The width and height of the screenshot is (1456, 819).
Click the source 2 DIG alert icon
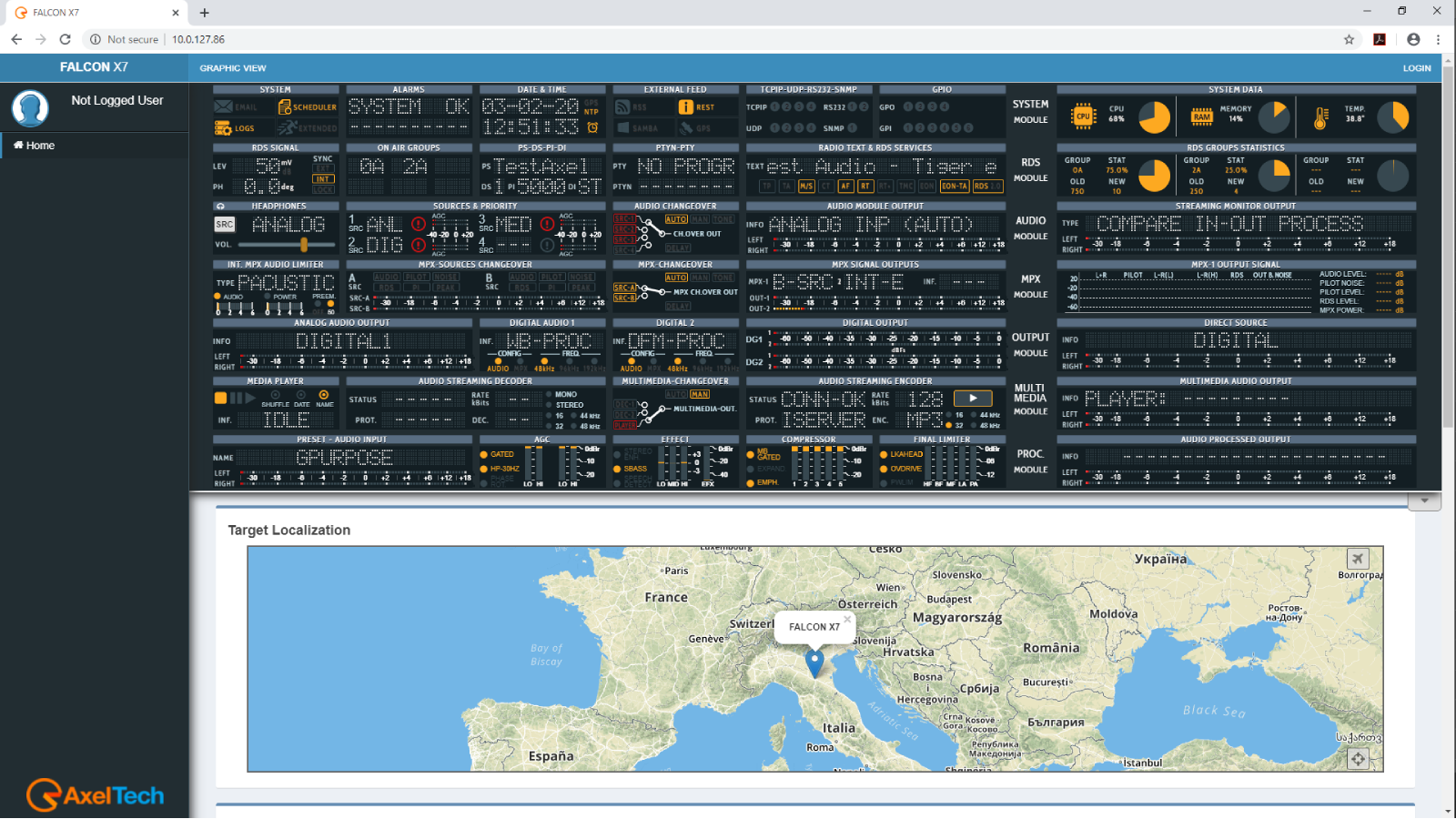tap(418, 245)
